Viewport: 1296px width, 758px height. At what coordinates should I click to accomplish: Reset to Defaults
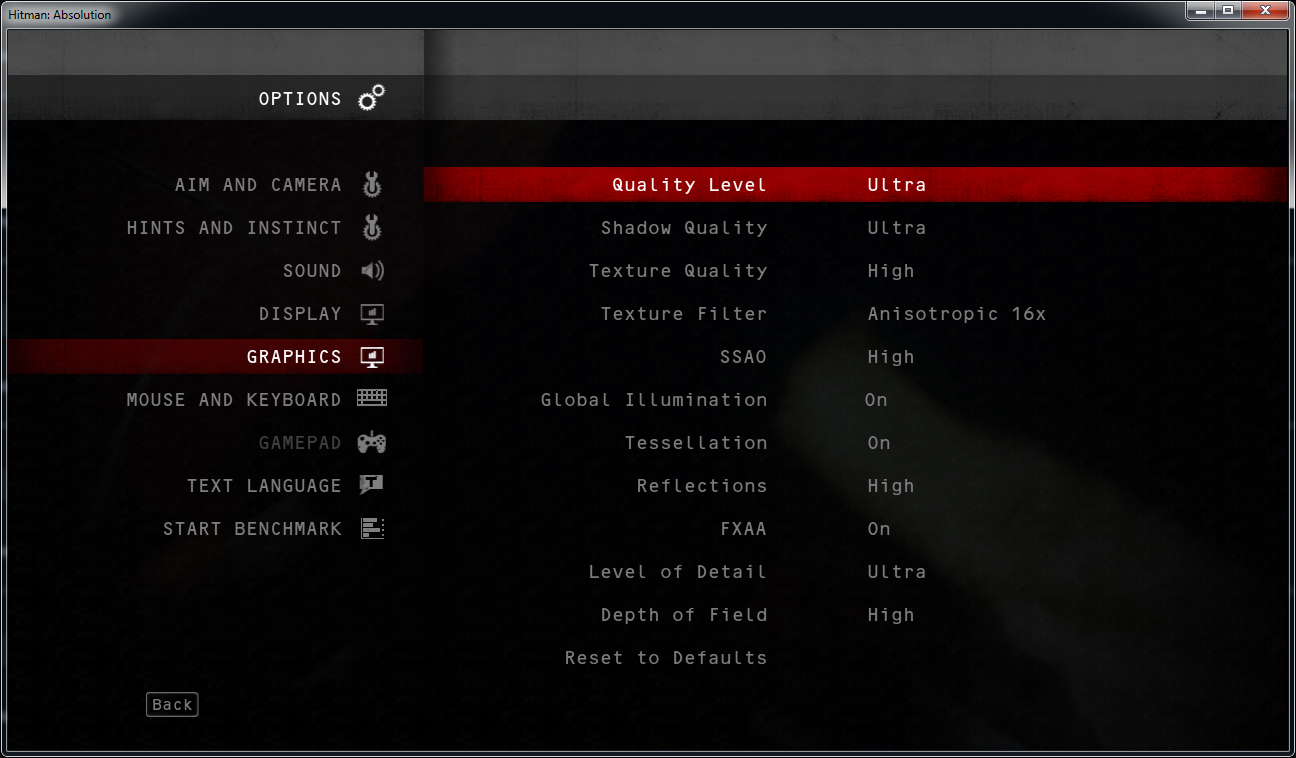coord(666,658)
